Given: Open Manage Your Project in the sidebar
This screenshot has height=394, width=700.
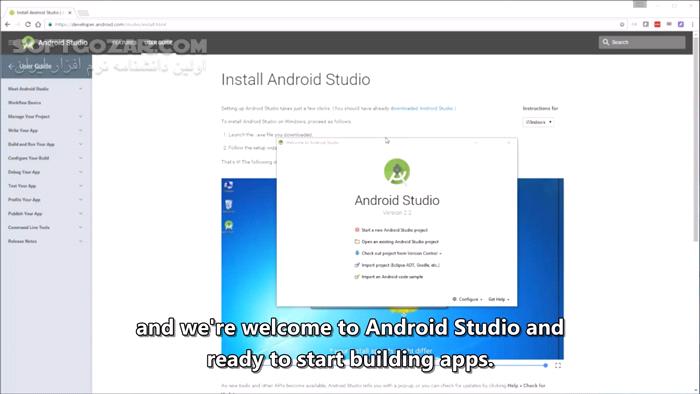Looking at the screenshot, I should [x=29, y=116].
